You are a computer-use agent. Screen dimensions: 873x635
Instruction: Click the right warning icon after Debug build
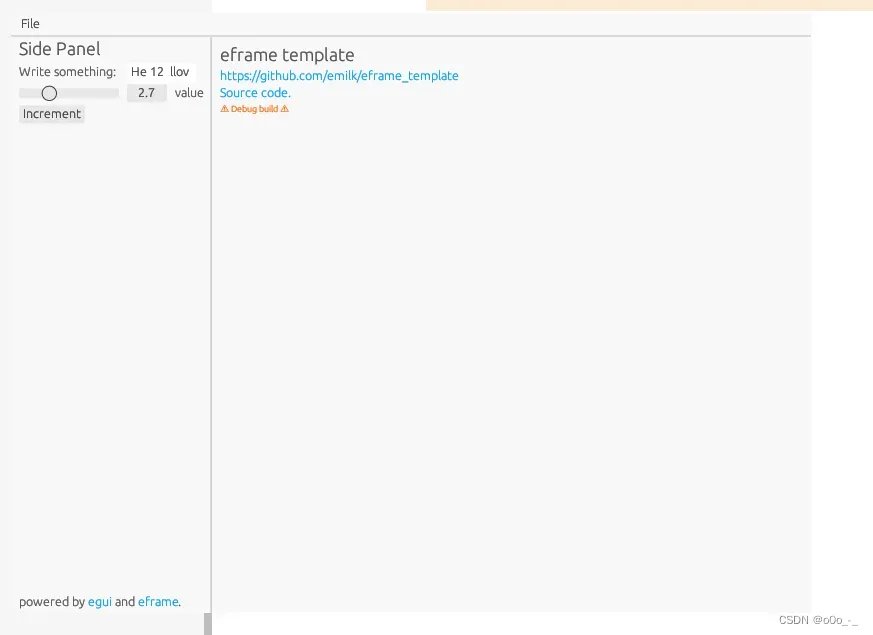[285, 109]
